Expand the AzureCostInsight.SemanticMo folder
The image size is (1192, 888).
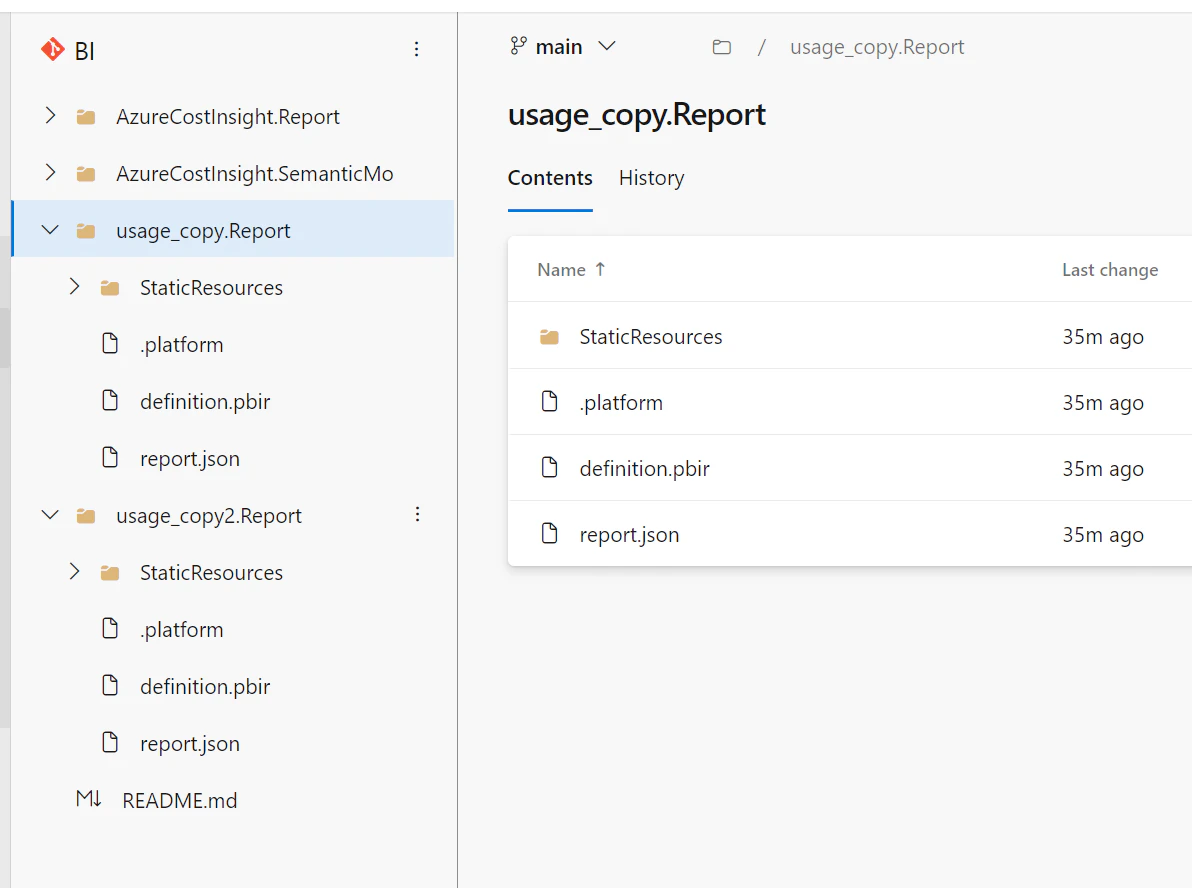tap(50, 173)
